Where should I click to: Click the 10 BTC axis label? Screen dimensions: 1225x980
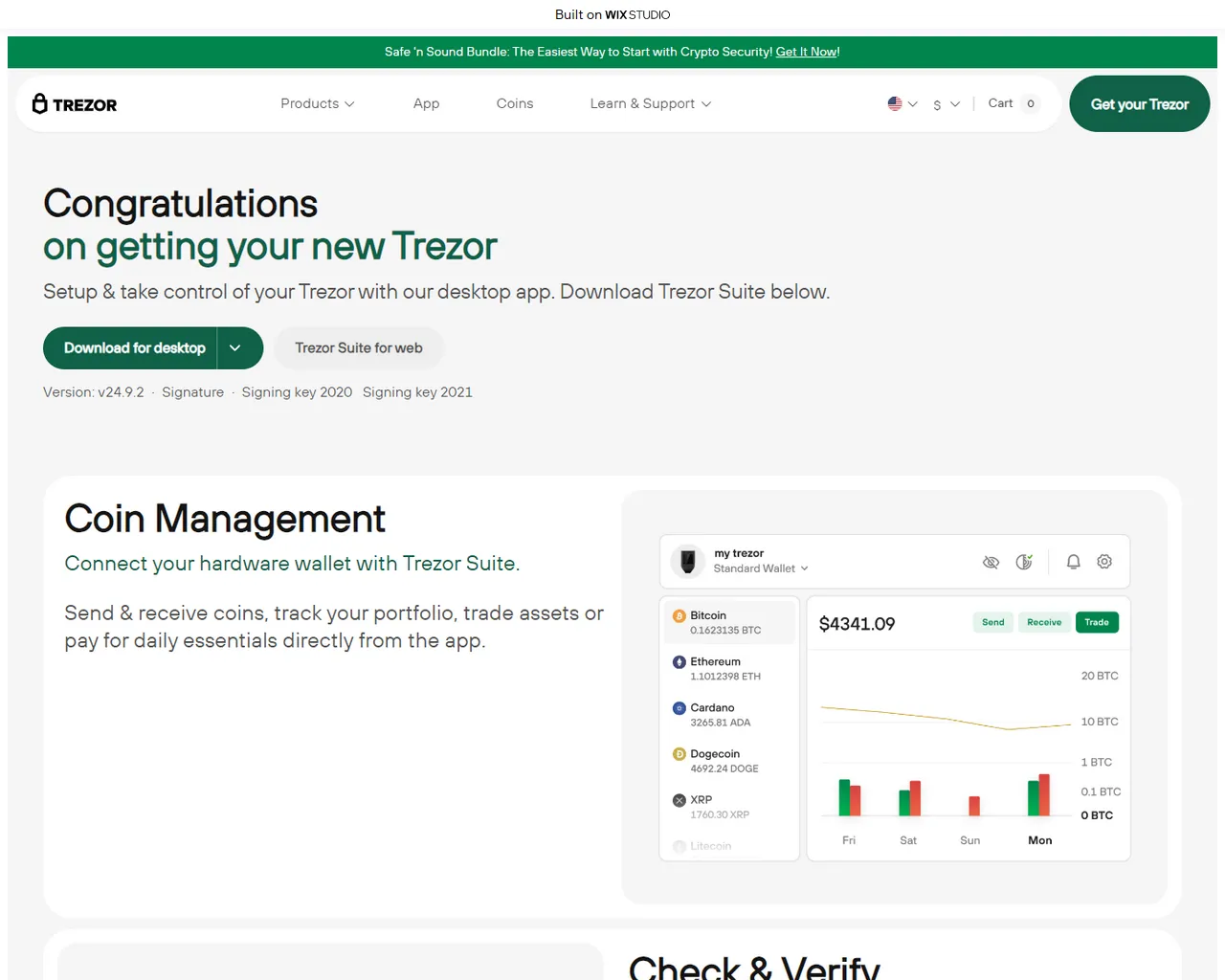1100,722
